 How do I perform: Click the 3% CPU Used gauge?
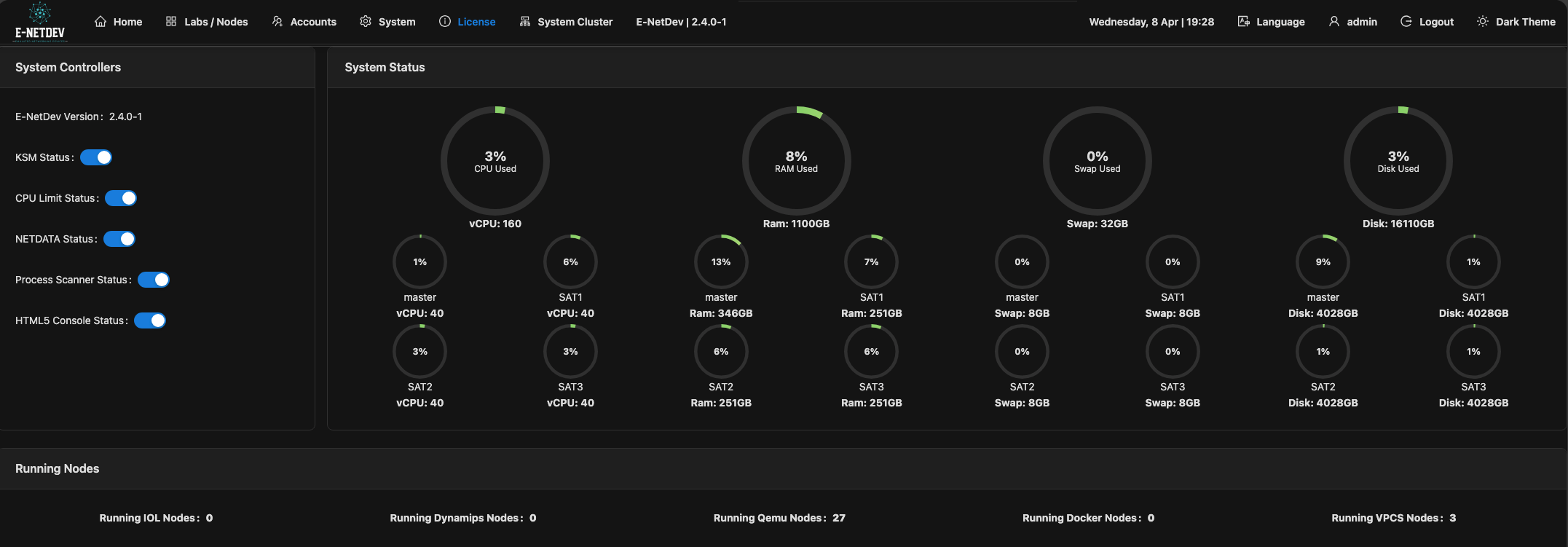pyautogui.click(x=495, y=161)
